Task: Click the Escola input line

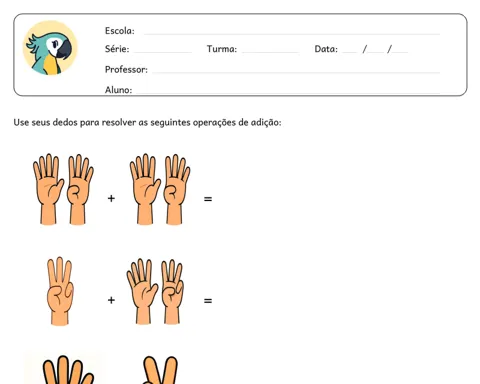Action: (292, 34)
